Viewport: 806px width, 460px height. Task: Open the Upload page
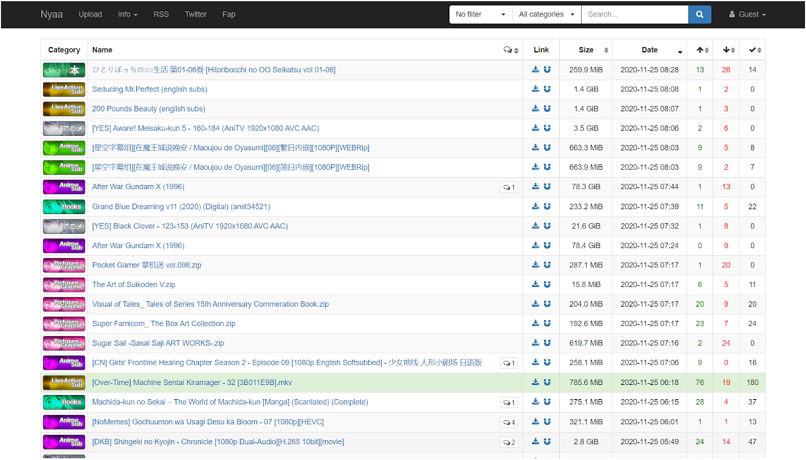pos(90,14)
